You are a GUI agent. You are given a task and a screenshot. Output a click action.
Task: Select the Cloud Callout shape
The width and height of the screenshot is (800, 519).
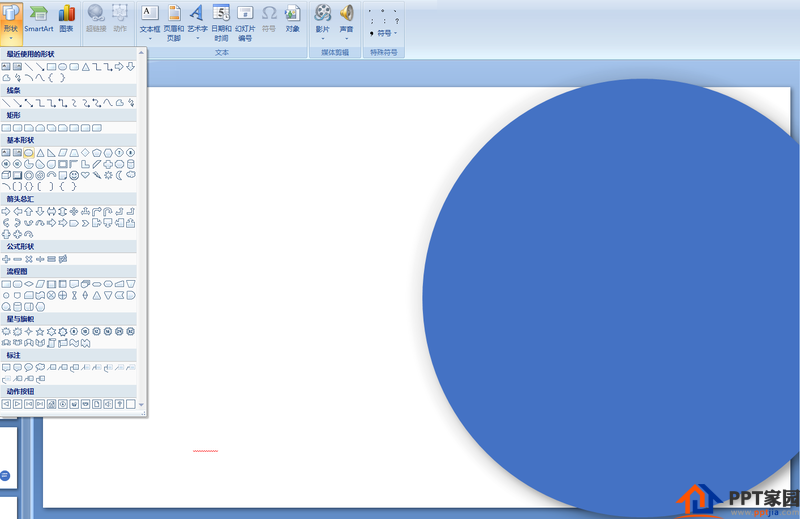(x=40, y=367)
